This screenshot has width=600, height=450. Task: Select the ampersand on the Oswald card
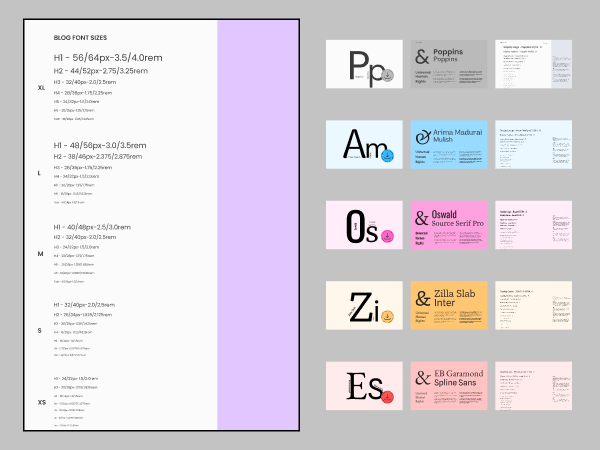coord(422,218)
